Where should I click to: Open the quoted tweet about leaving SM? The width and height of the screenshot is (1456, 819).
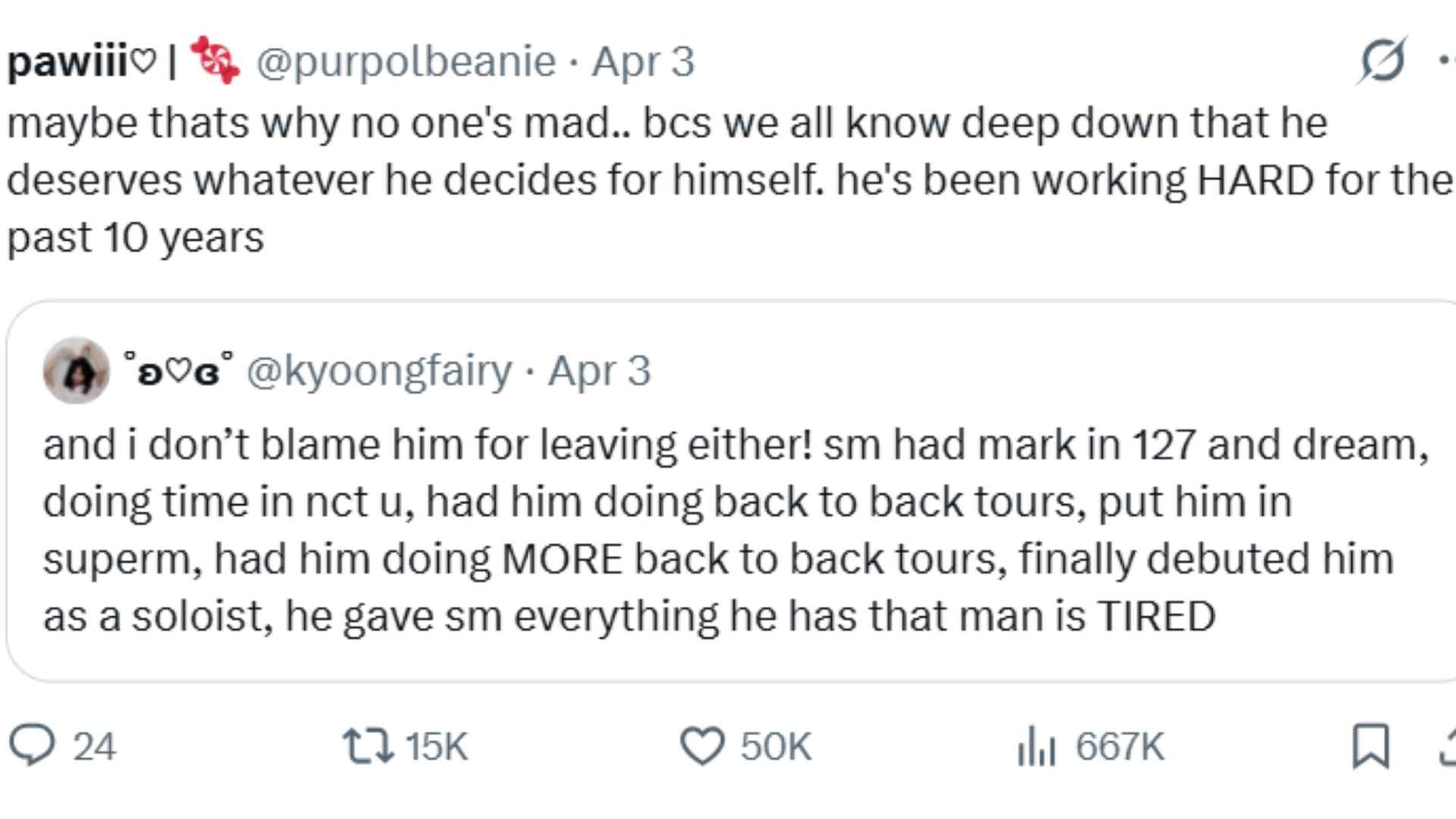click(728, 531)
